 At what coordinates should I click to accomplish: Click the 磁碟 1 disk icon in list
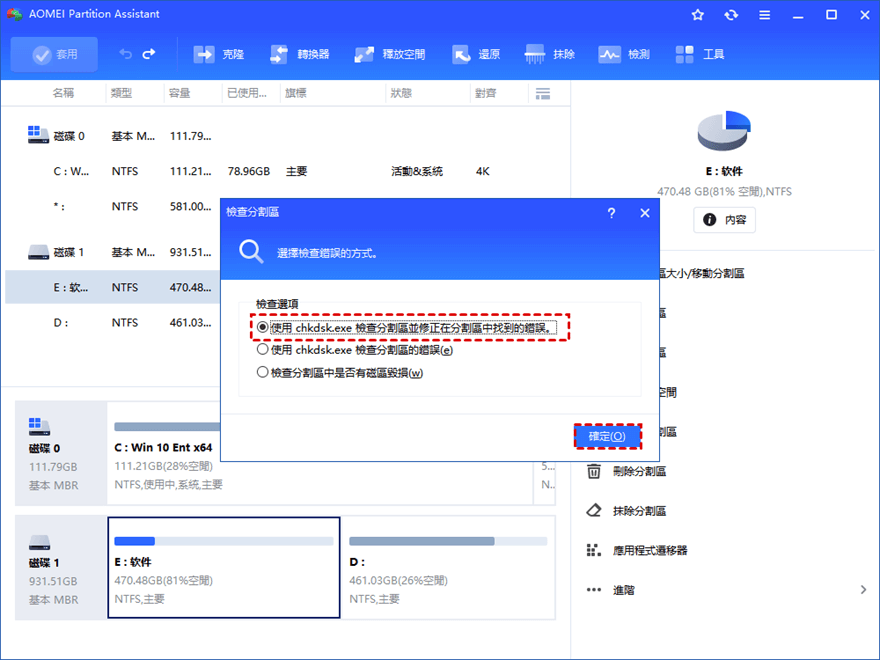point(38,252)
